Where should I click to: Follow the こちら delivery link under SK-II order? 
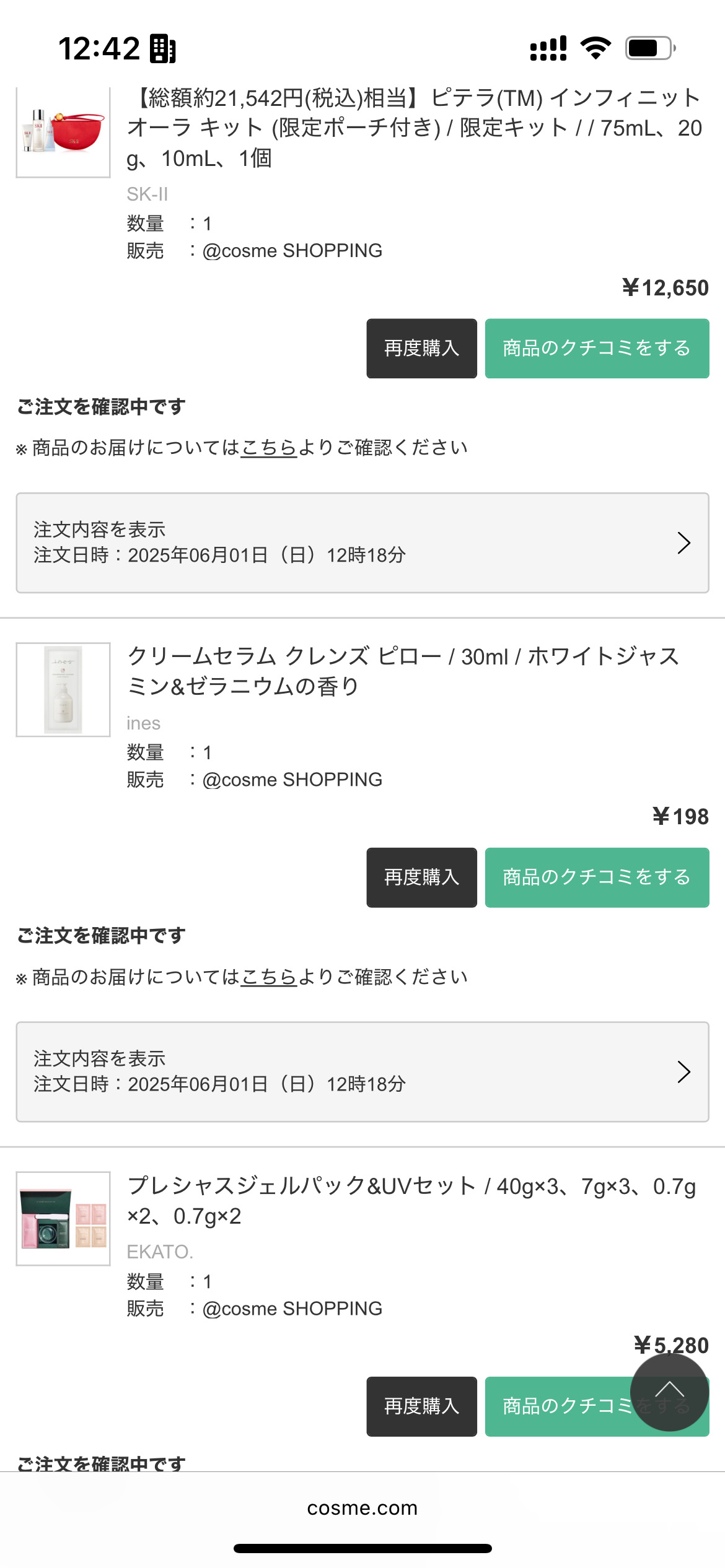269,448
